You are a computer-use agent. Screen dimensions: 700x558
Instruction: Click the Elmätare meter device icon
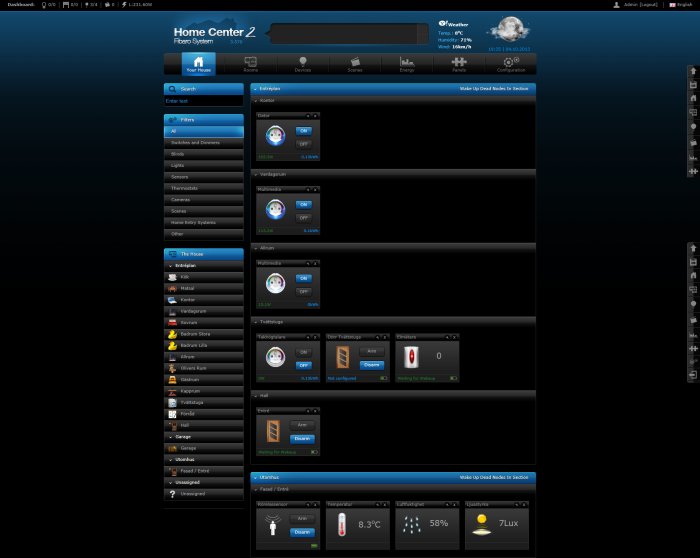coord(412,358)
